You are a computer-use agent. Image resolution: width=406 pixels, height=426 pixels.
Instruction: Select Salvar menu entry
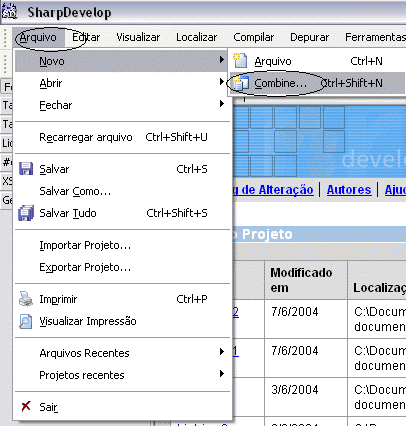(x=121, y=169)
